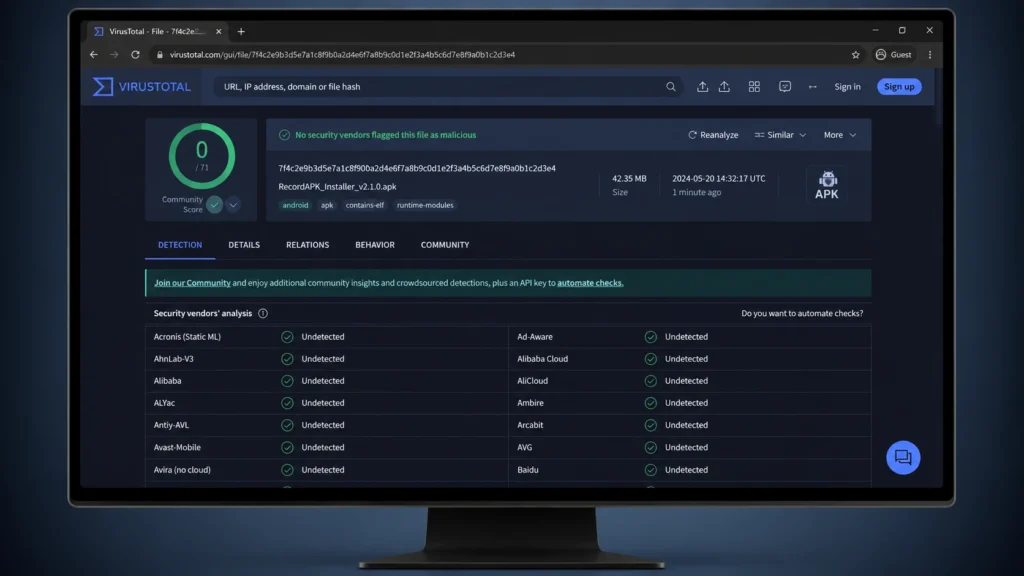Expand the More dropdown
The width and height of the screenshot is (1024, 576).
click(839, 135)
